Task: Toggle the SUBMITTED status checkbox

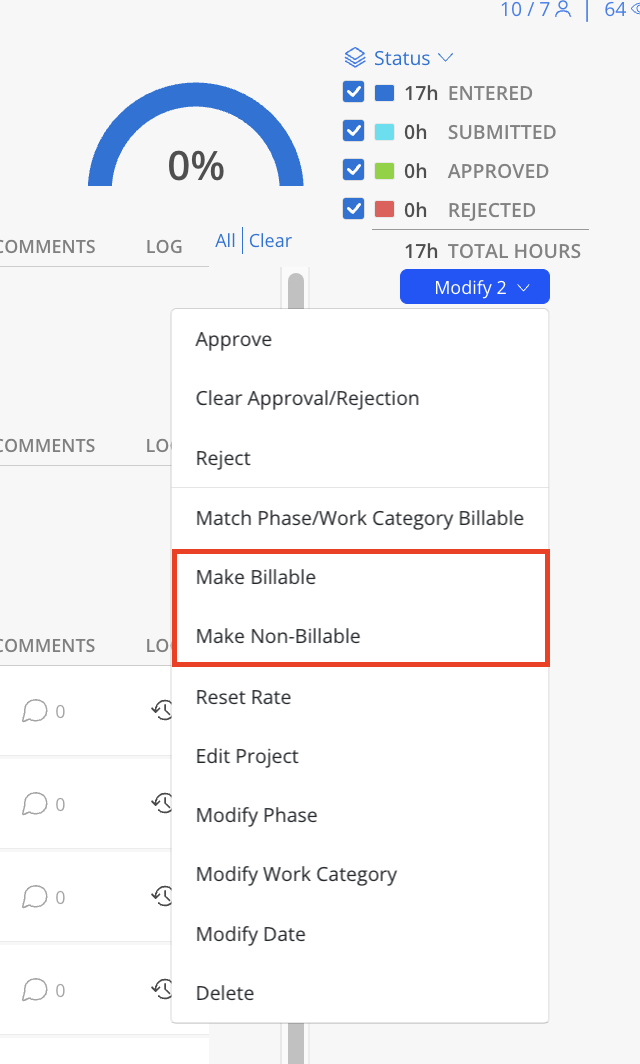Action: pos(354,131)
